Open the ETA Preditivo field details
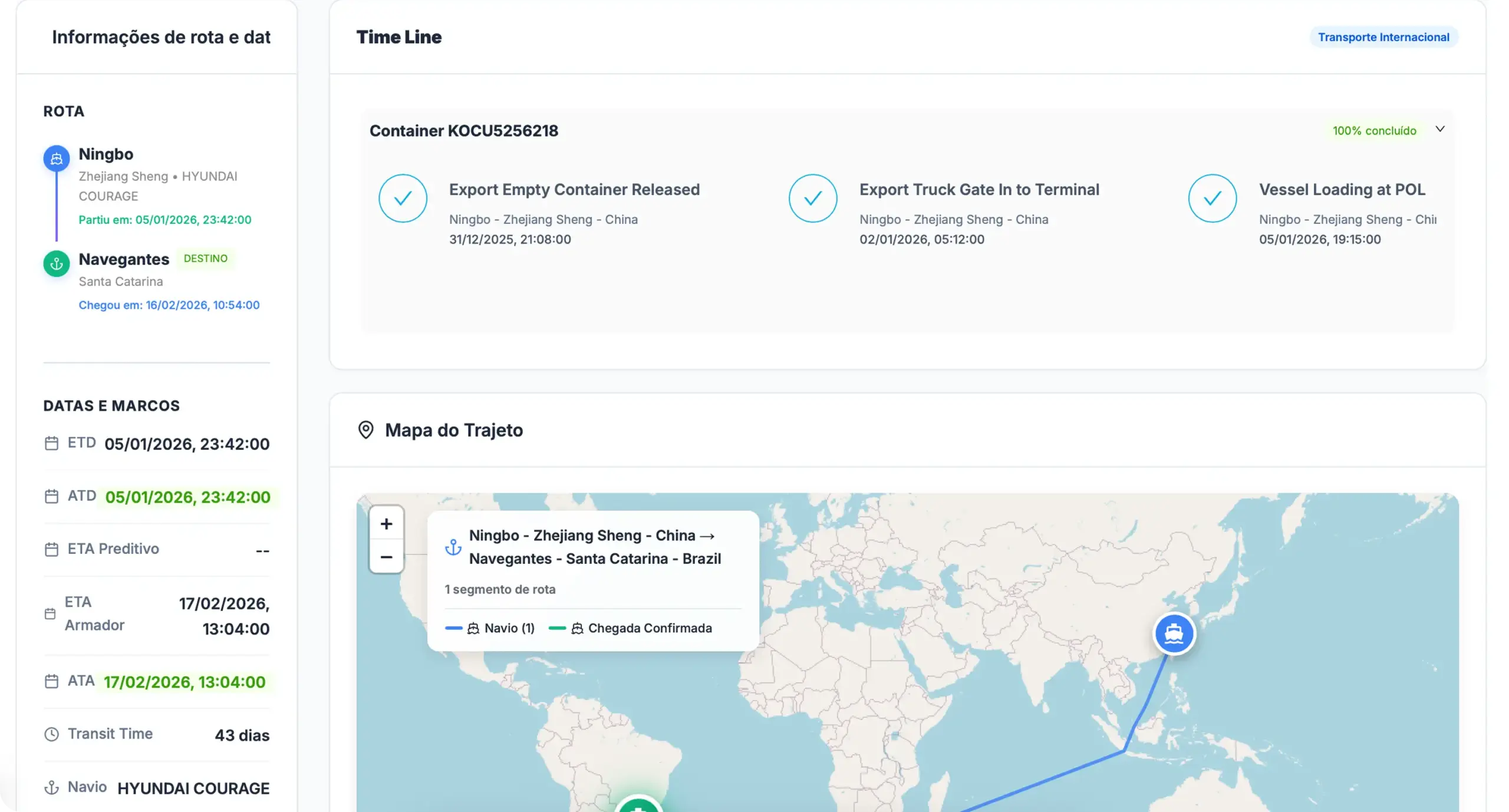 [x=113, y=549]
